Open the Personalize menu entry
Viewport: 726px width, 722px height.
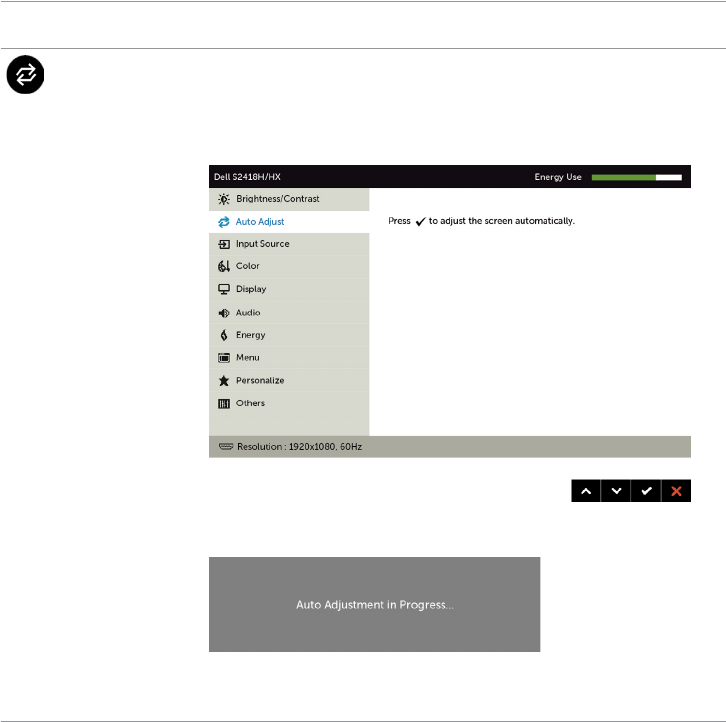(289, 380)
